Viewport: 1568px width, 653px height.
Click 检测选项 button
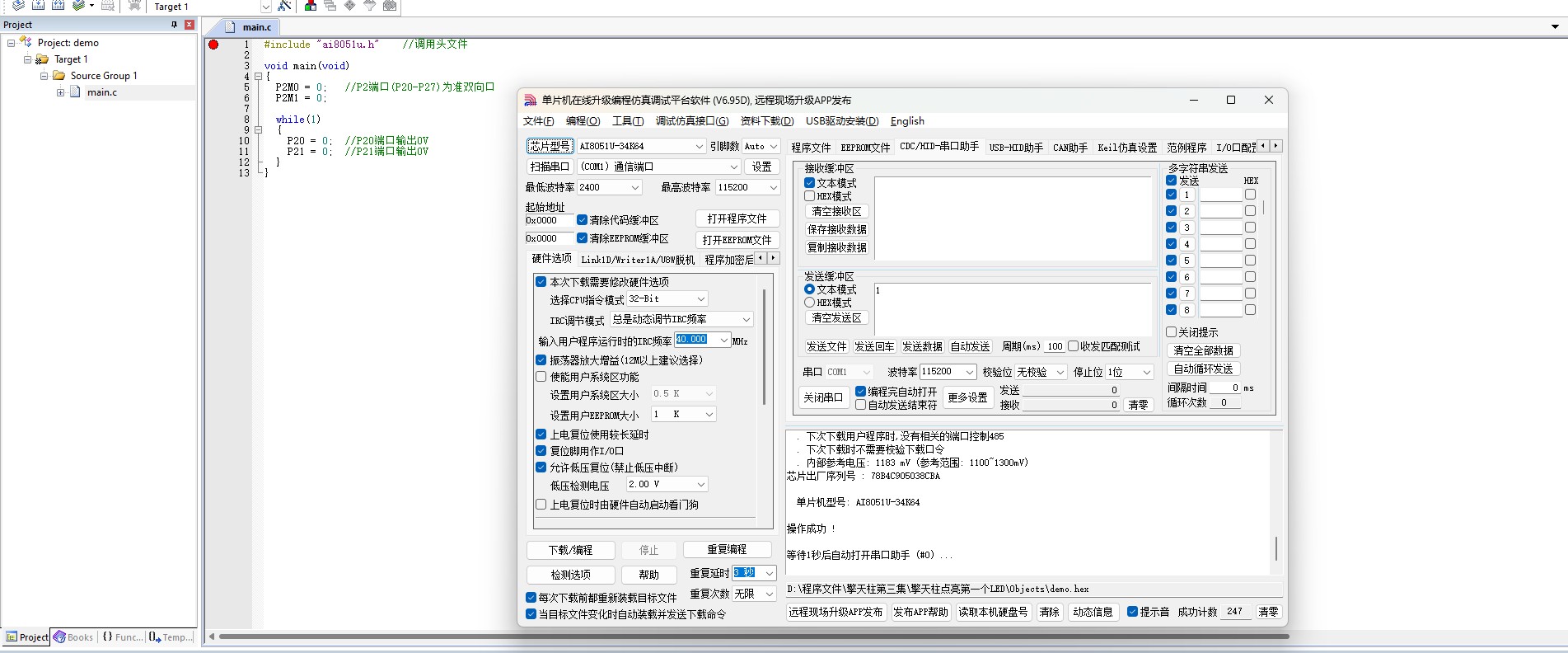click(x=570, y=575)
